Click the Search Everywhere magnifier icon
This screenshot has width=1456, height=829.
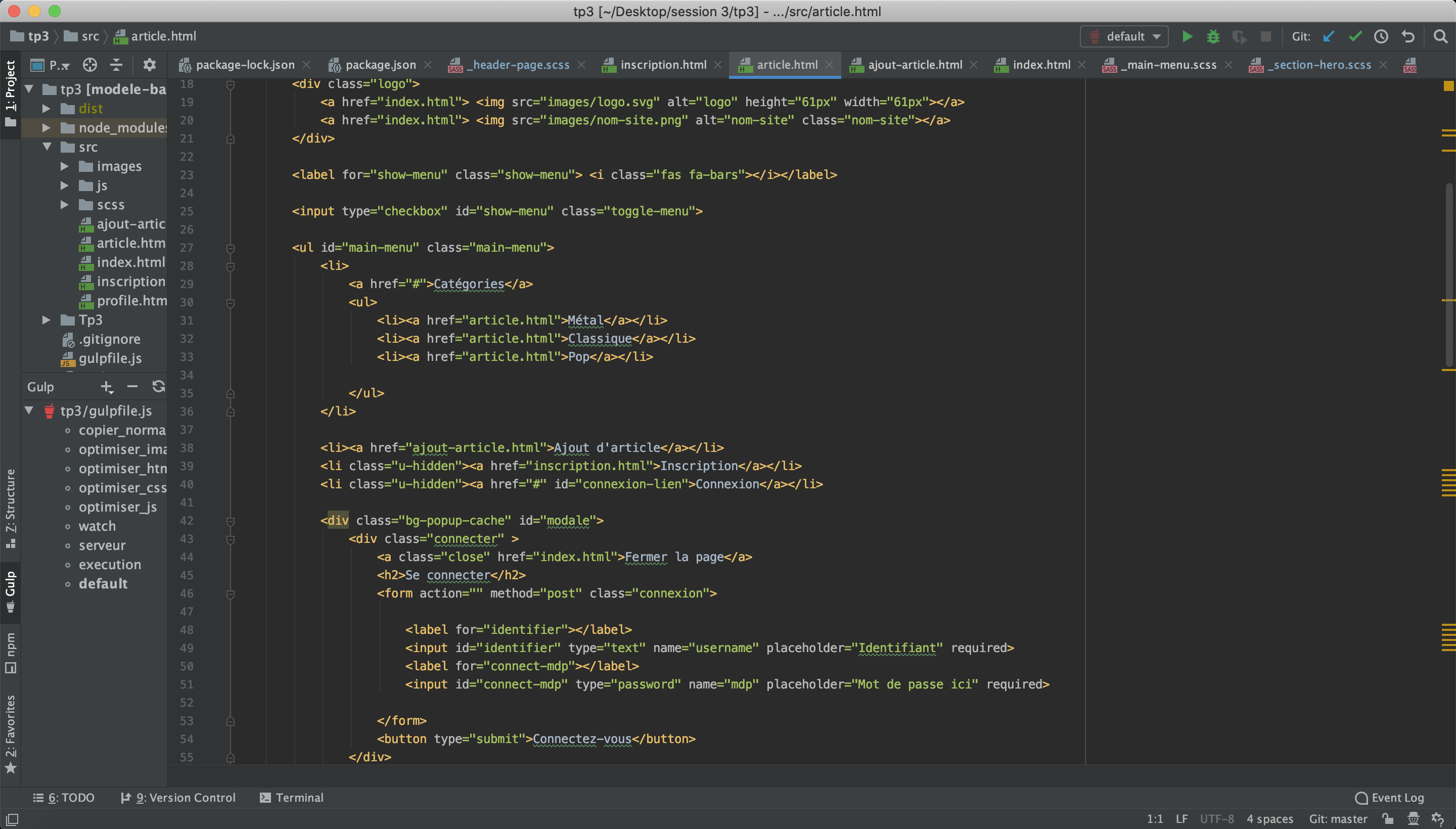point(1441,36)
